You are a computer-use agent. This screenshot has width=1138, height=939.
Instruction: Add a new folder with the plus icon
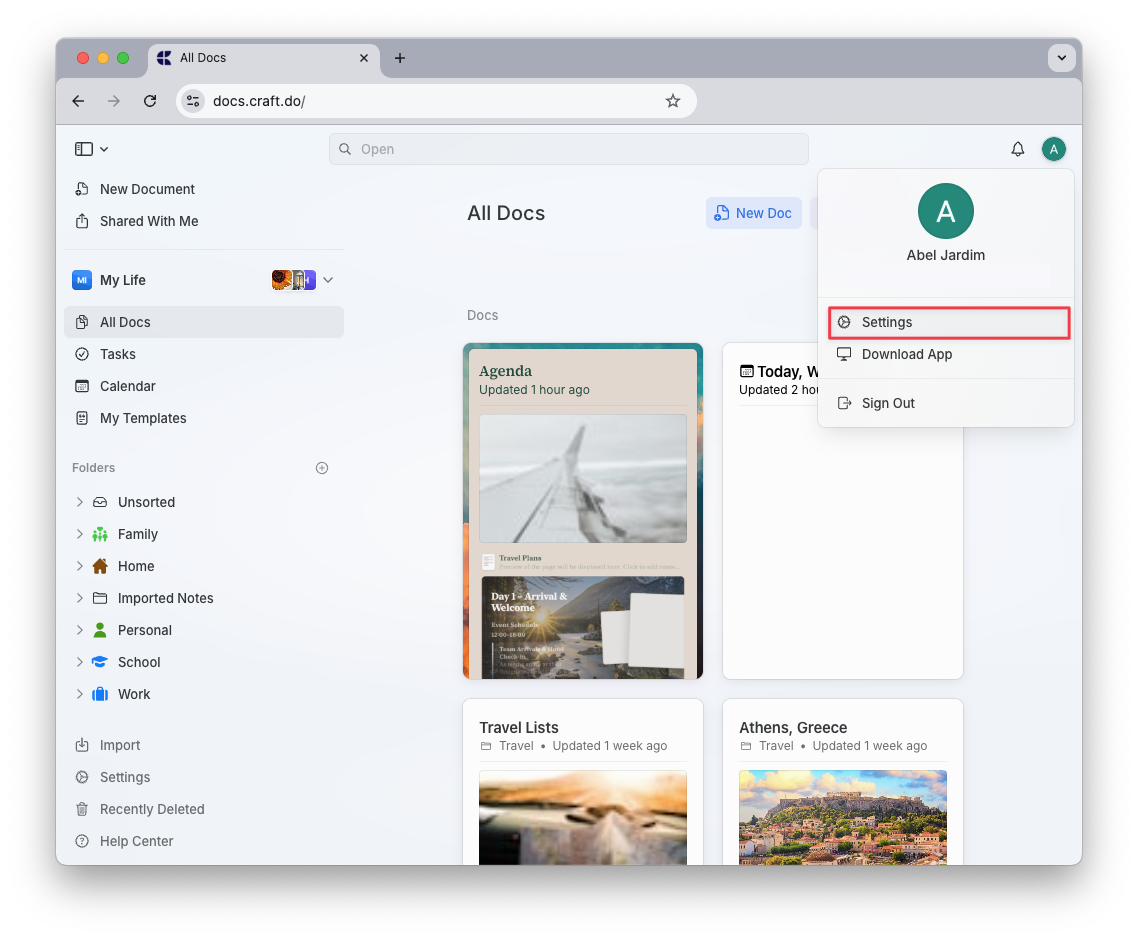322,467
